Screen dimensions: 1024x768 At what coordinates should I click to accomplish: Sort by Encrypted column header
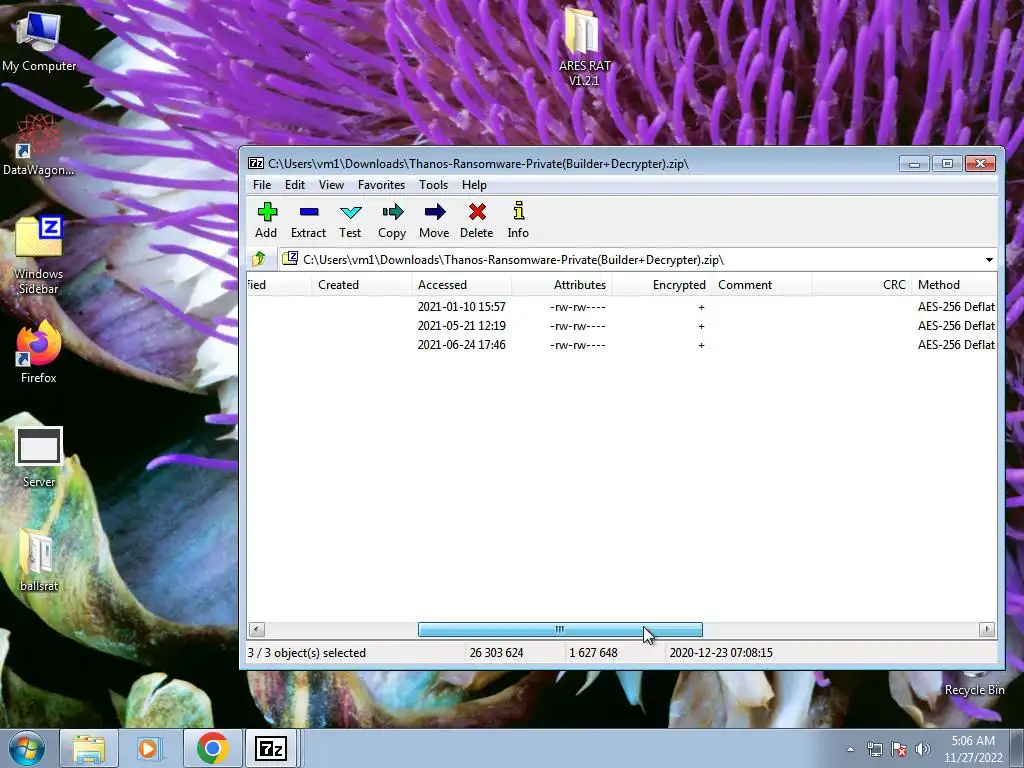coord(662,285)
